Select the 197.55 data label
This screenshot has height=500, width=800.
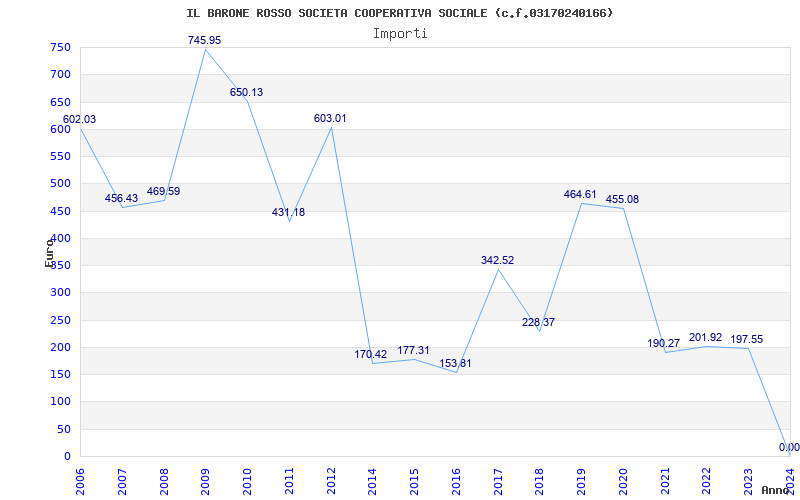pos(747,339)
